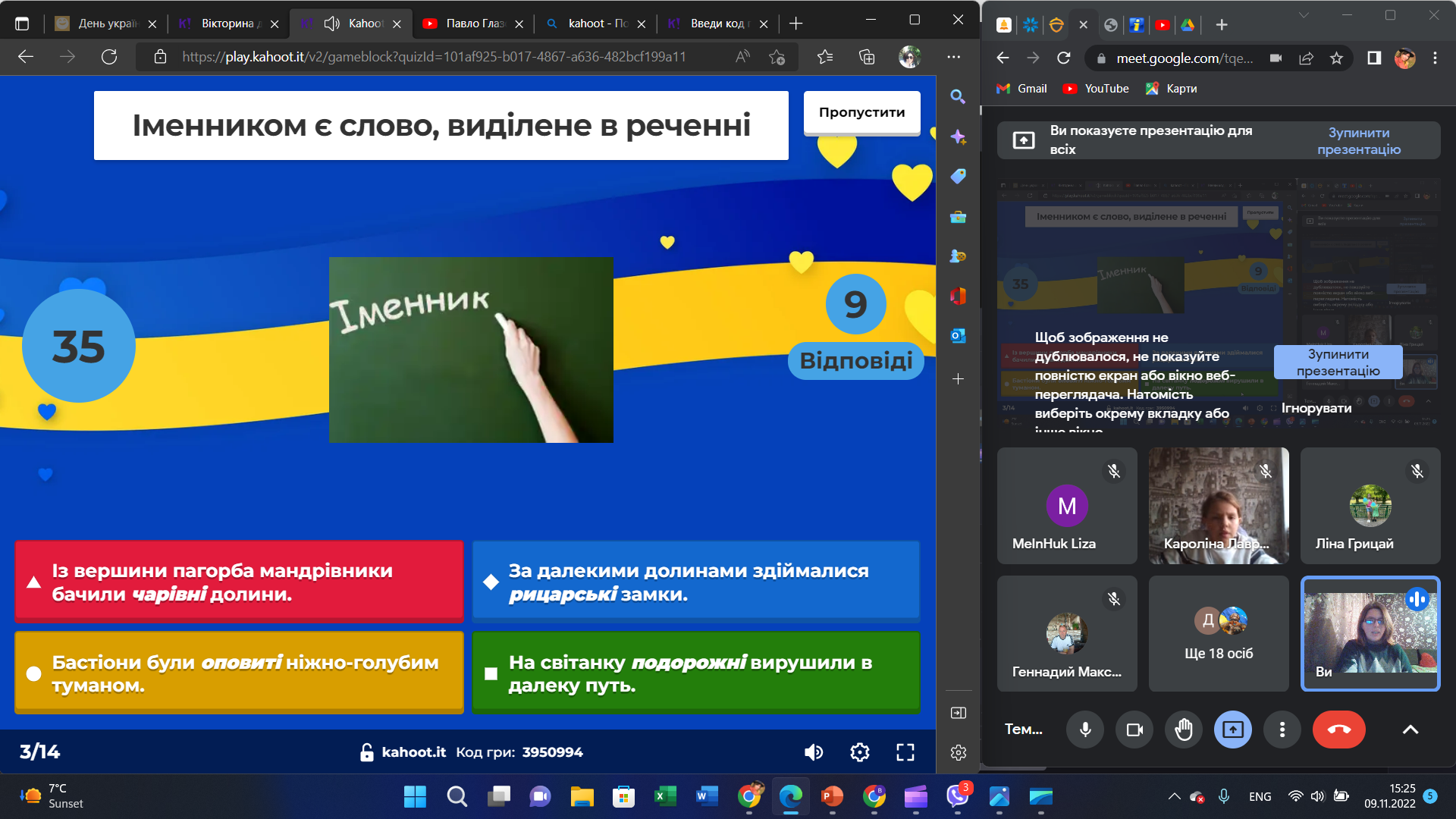Screen dimensions: 1456x819
Task: Open Outlook icon in Edge sidebar
Action: pos(958,335)
